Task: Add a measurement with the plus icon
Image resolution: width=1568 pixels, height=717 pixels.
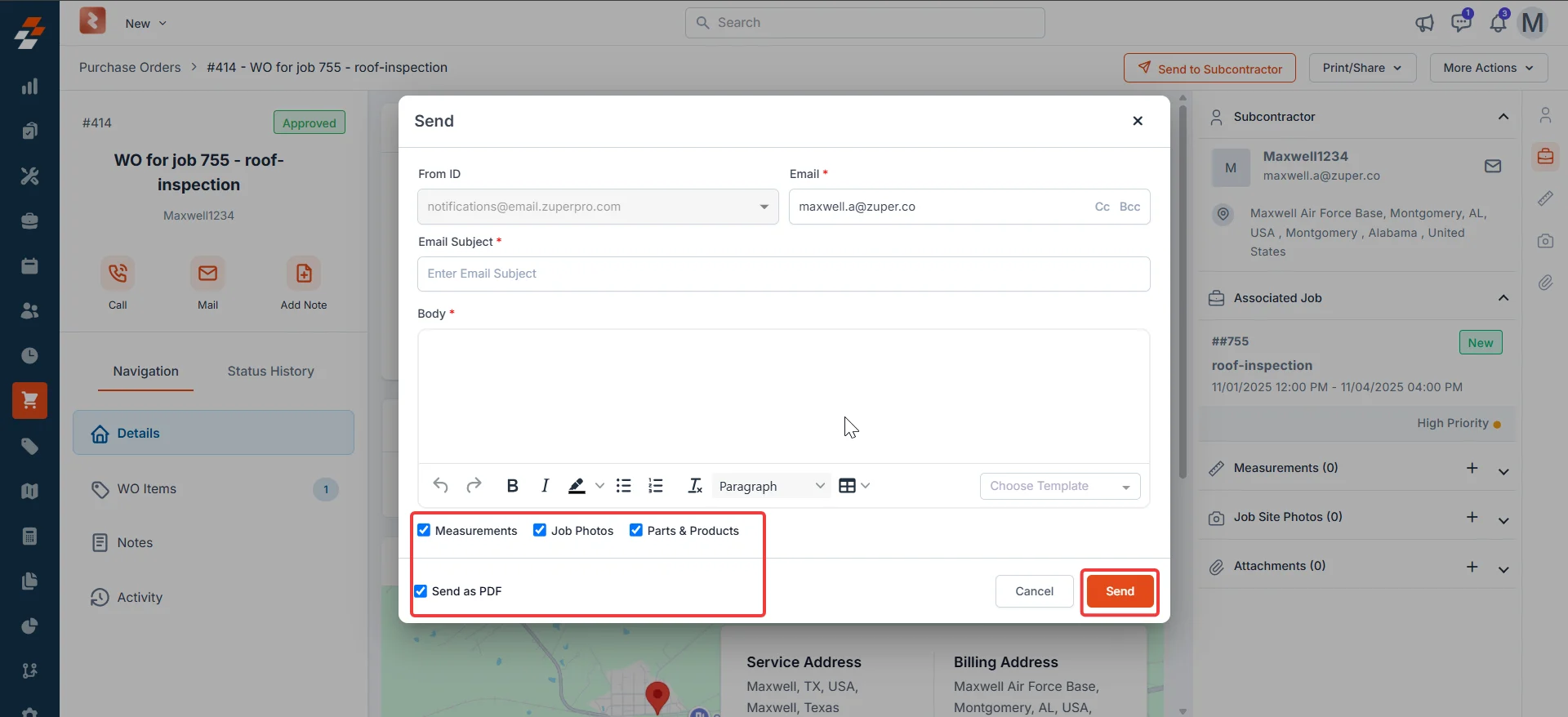Action: [x=1472, y=468]
